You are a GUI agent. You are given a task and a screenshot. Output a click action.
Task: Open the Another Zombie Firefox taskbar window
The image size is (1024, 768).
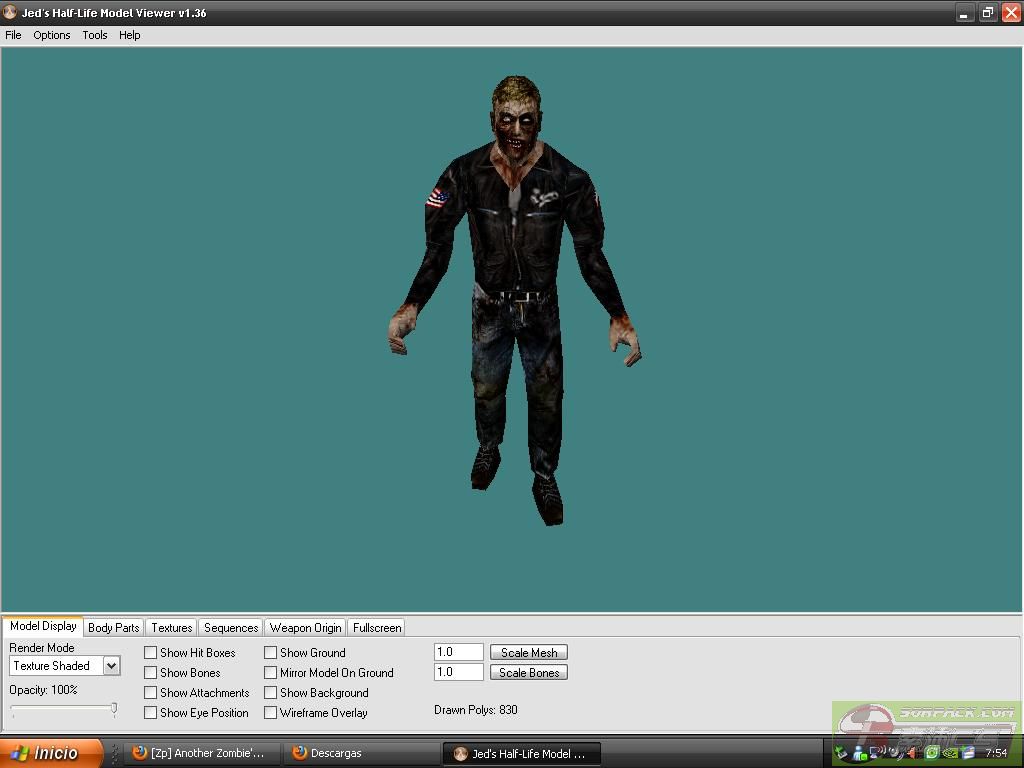pos(200,753)
